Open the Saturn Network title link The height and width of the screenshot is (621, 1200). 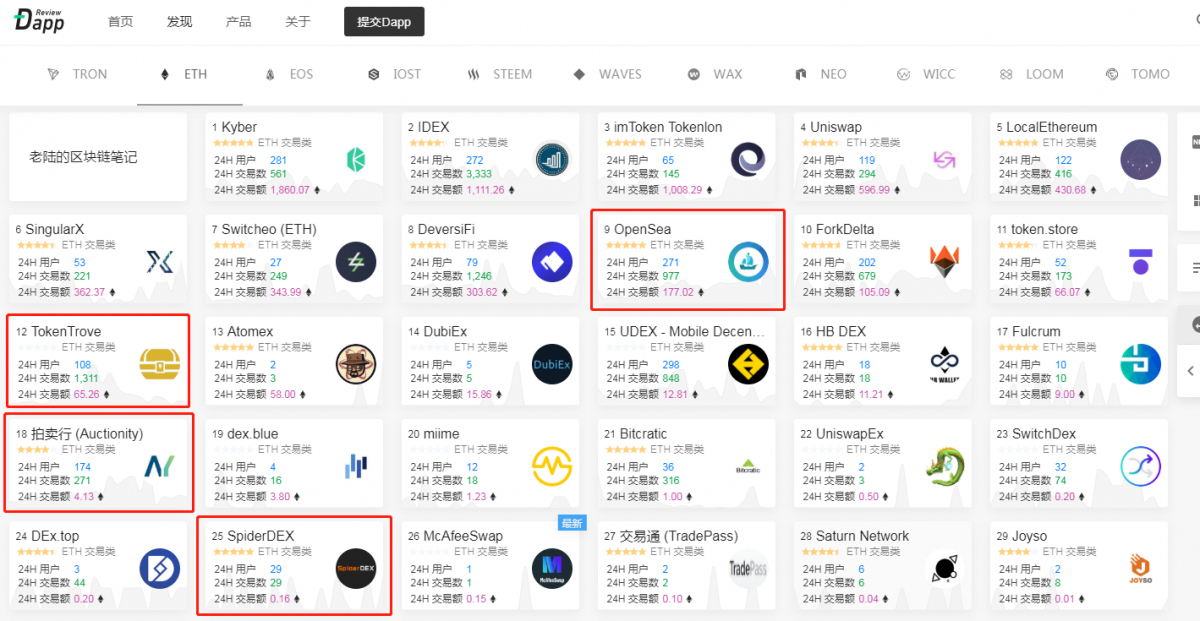pyautogui.click(x=862, y=536)
